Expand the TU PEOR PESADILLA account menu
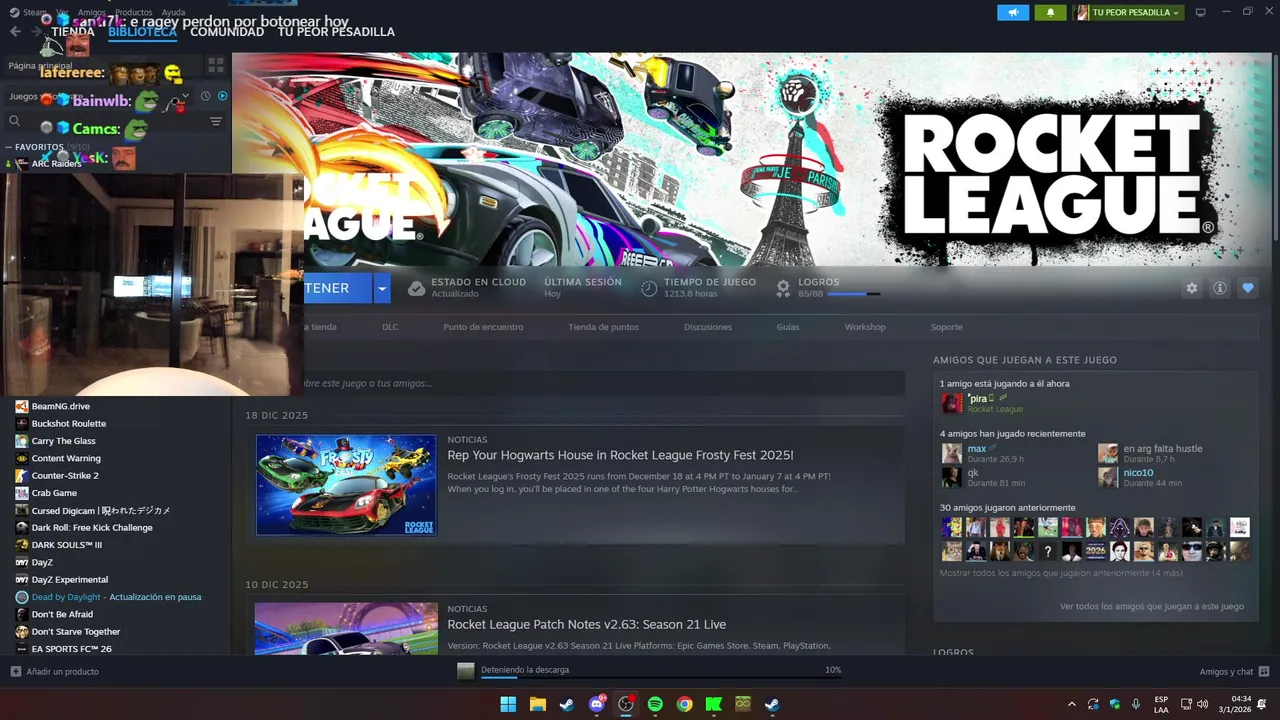This screenshot has height=720, width=1280. click(1128, 12)
